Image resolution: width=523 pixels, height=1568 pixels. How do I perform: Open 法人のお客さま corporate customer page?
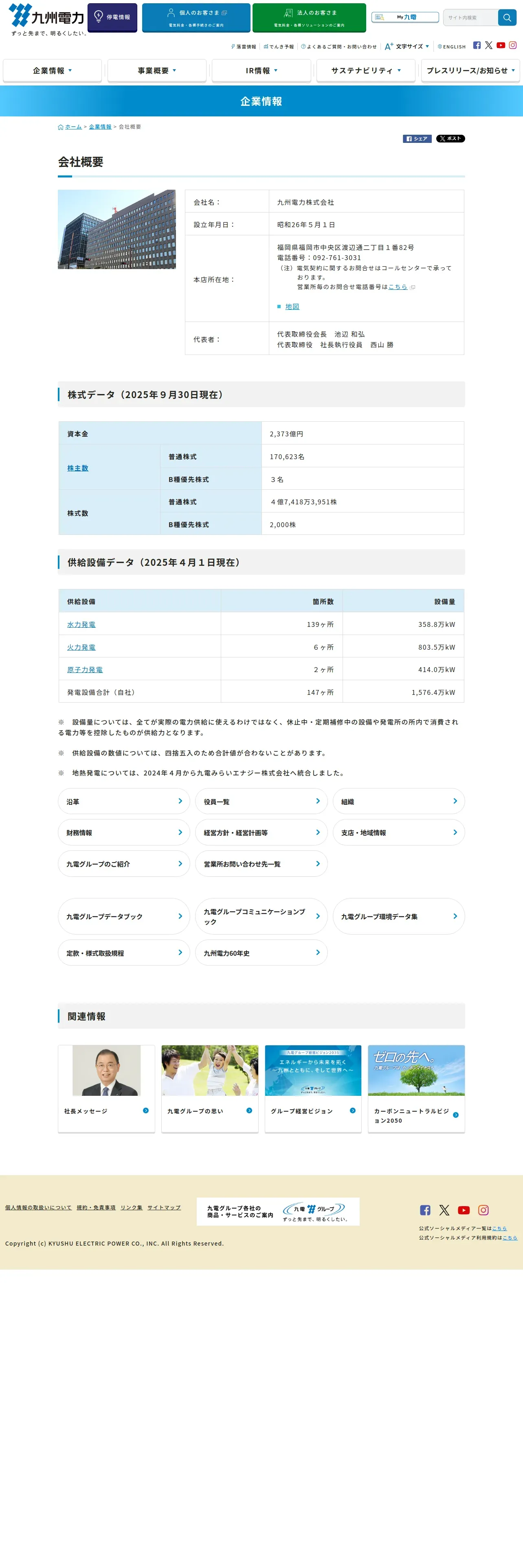(x=309, y=18)
